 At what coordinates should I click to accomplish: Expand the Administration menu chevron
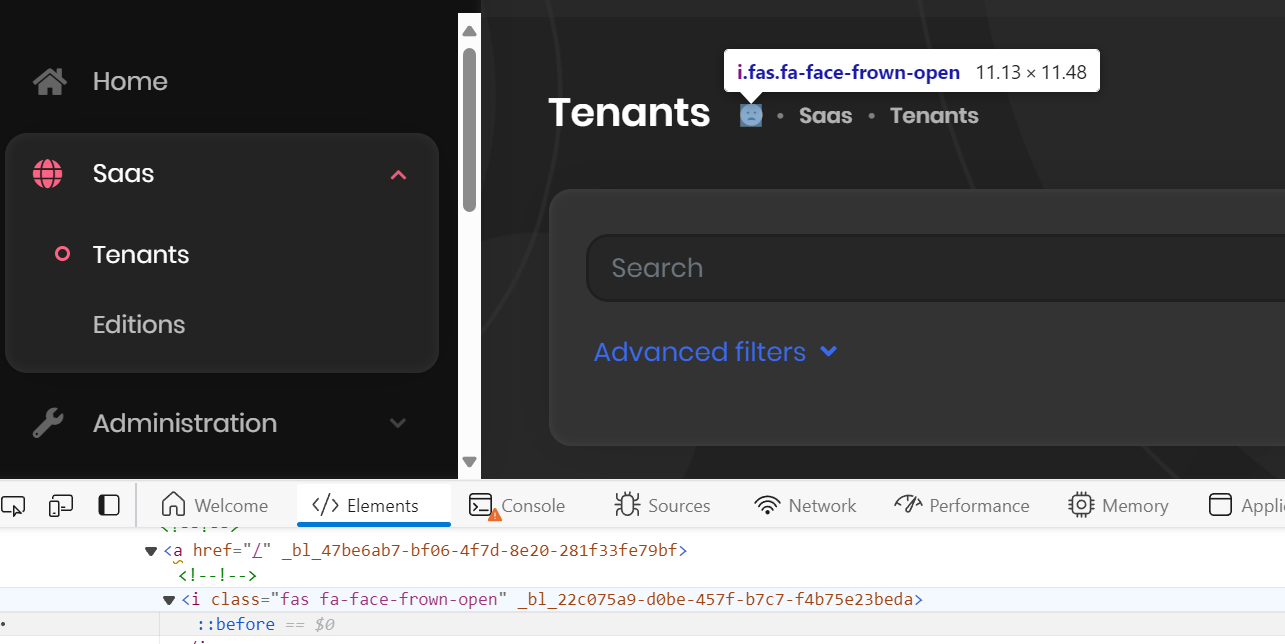click(398, 423)
